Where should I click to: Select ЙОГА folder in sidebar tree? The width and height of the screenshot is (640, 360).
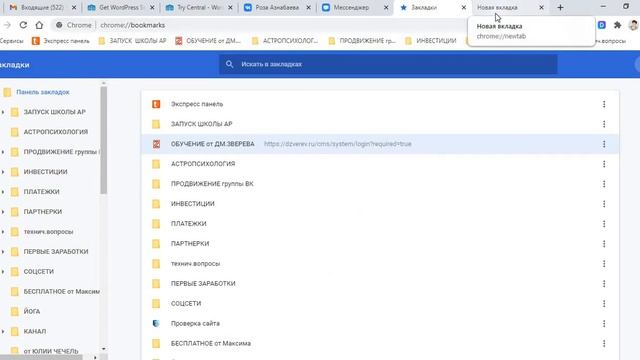click(x=32, y=311)
